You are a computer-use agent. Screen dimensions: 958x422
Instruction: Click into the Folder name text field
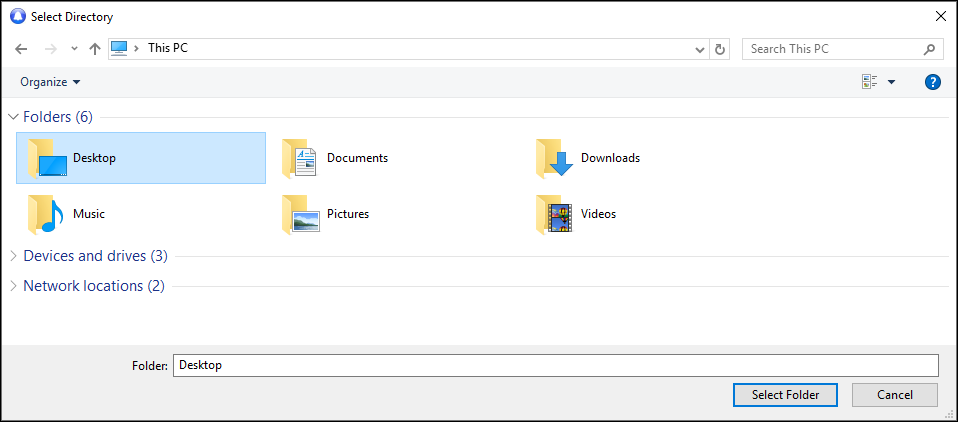click(x=555, y=365)
